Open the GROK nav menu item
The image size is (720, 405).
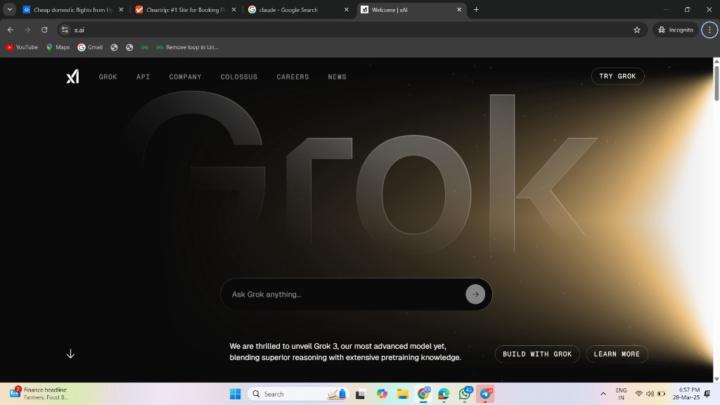pyautogui.click(x=108, y=77)
